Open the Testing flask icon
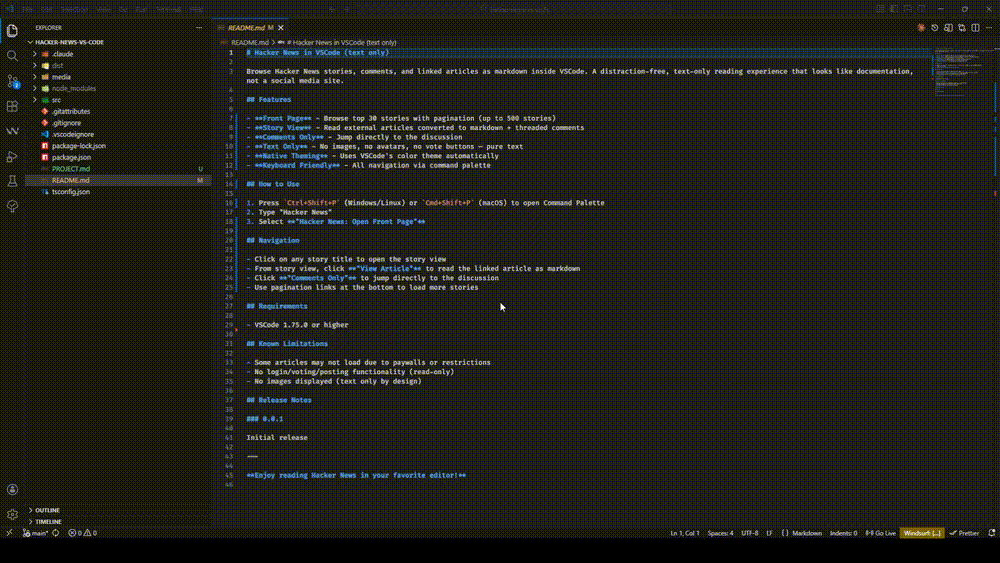Viewport: 1000px width, 563px height. click(x=12, y=182)
